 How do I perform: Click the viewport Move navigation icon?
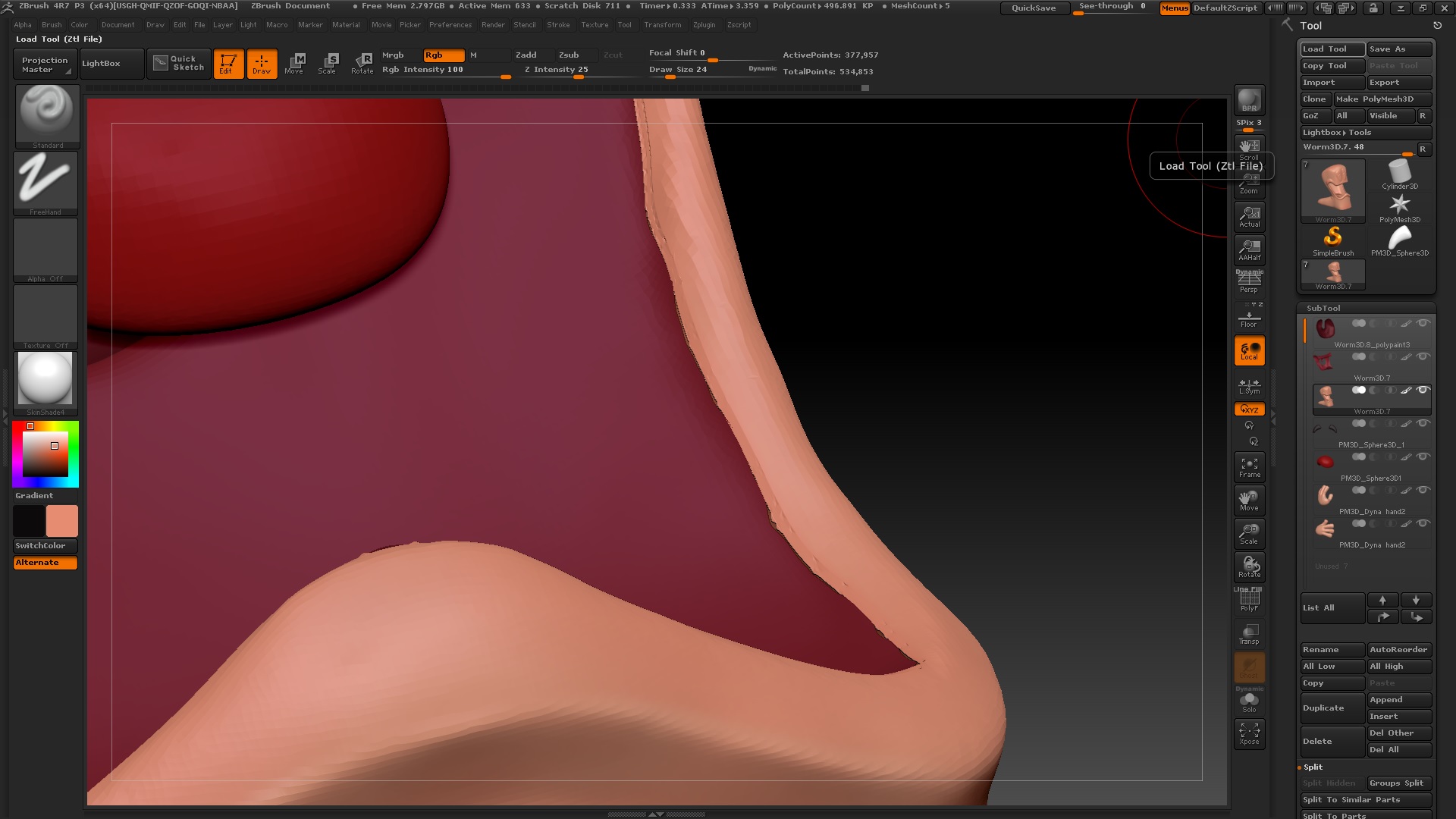(x=1249, y=500)
